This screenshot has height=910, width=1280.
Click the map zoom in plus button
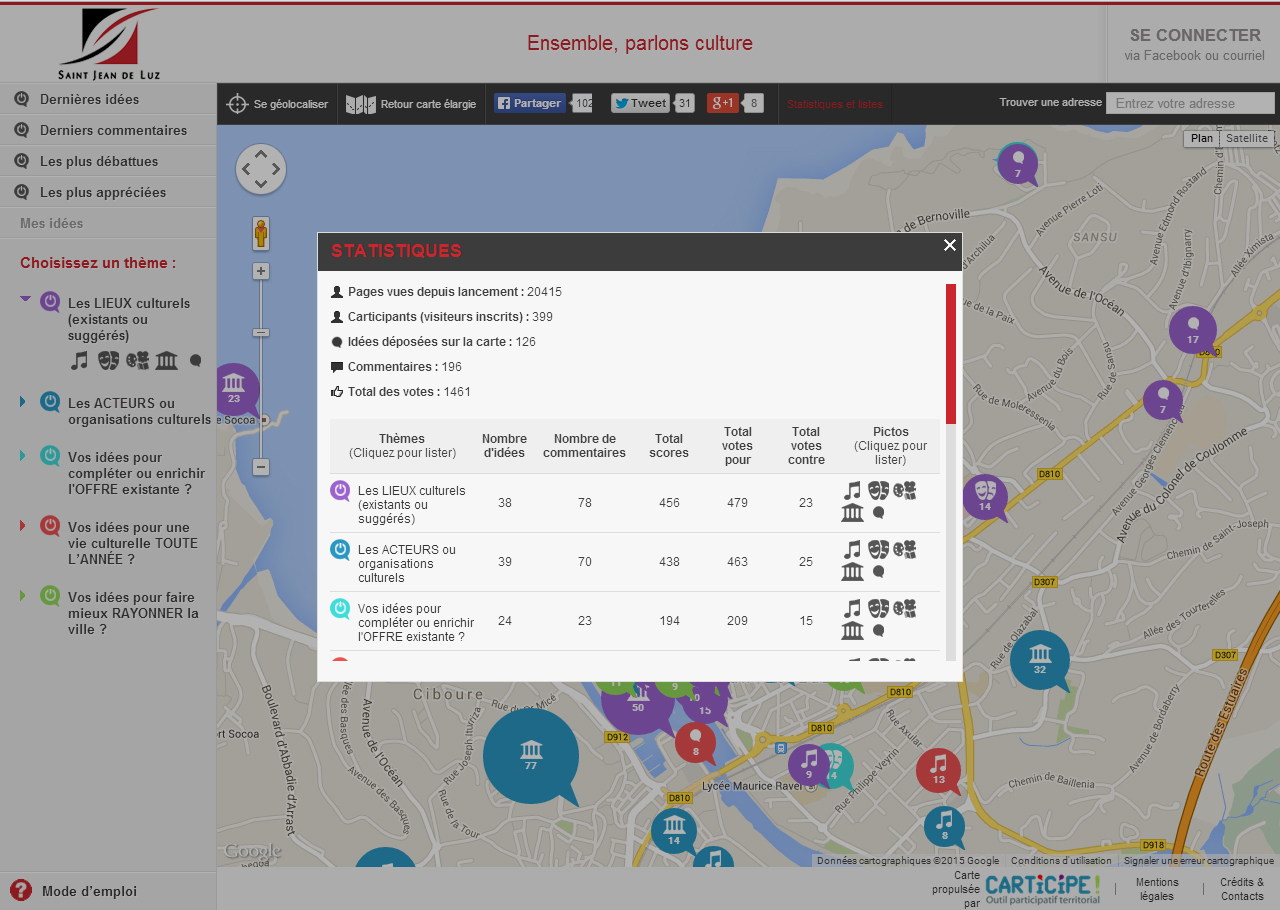261,271
